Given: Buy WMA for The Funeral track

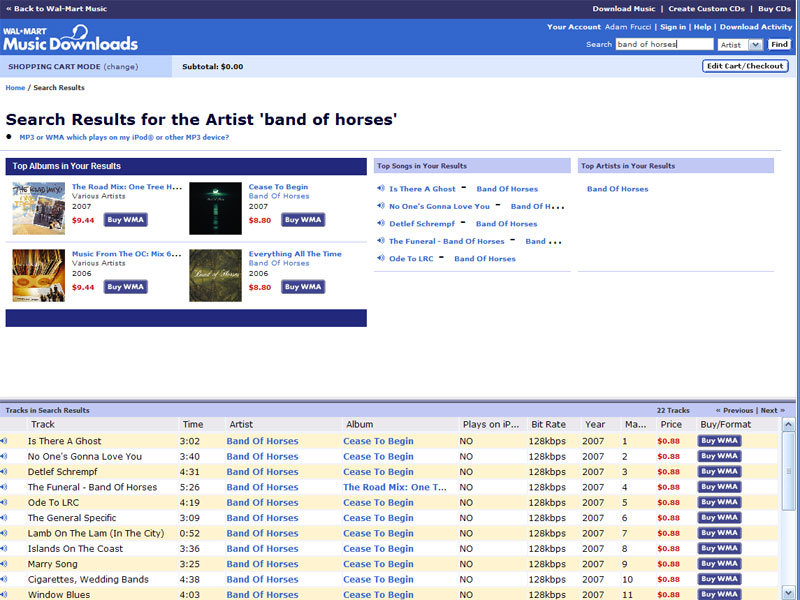Looking at the screenshot, I should [x=719, y=487].
